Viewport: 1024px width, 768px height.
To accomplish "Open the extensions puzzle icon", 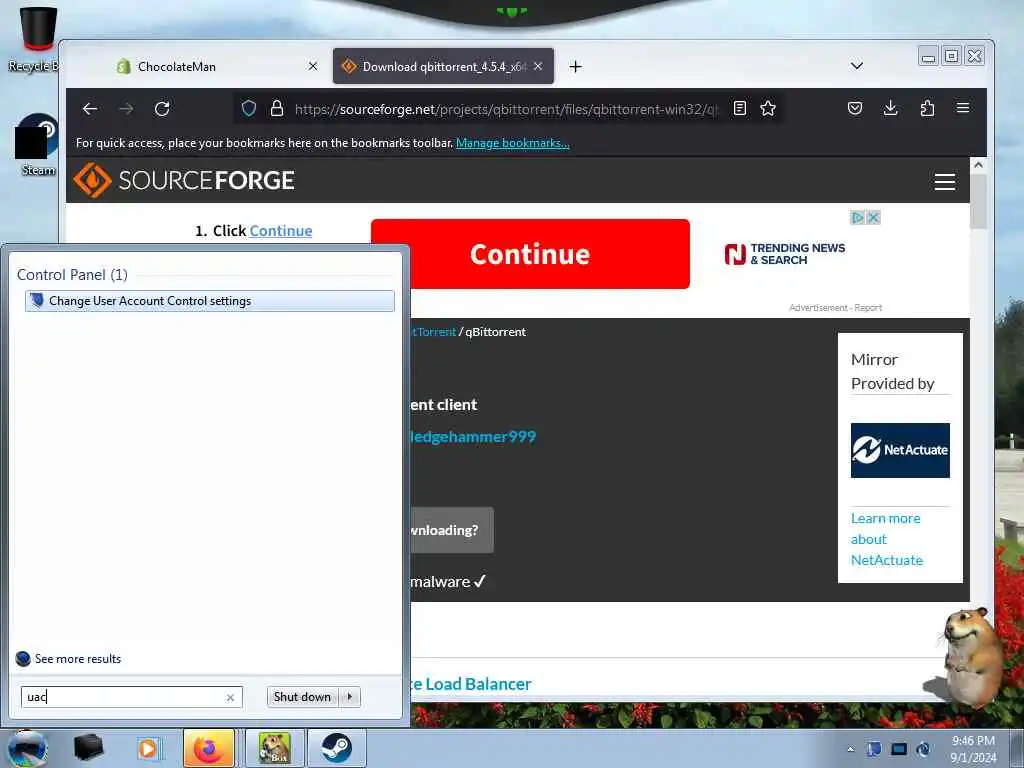I will 927,108.
